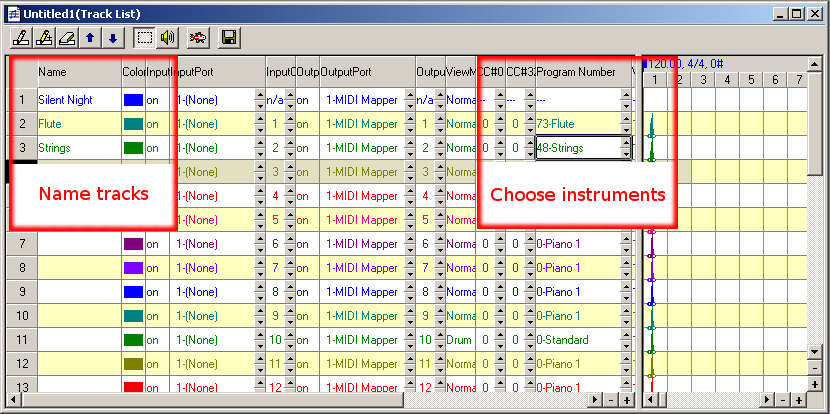Select the Strings track name cell
830x414 pixels.
click(78, 148)
